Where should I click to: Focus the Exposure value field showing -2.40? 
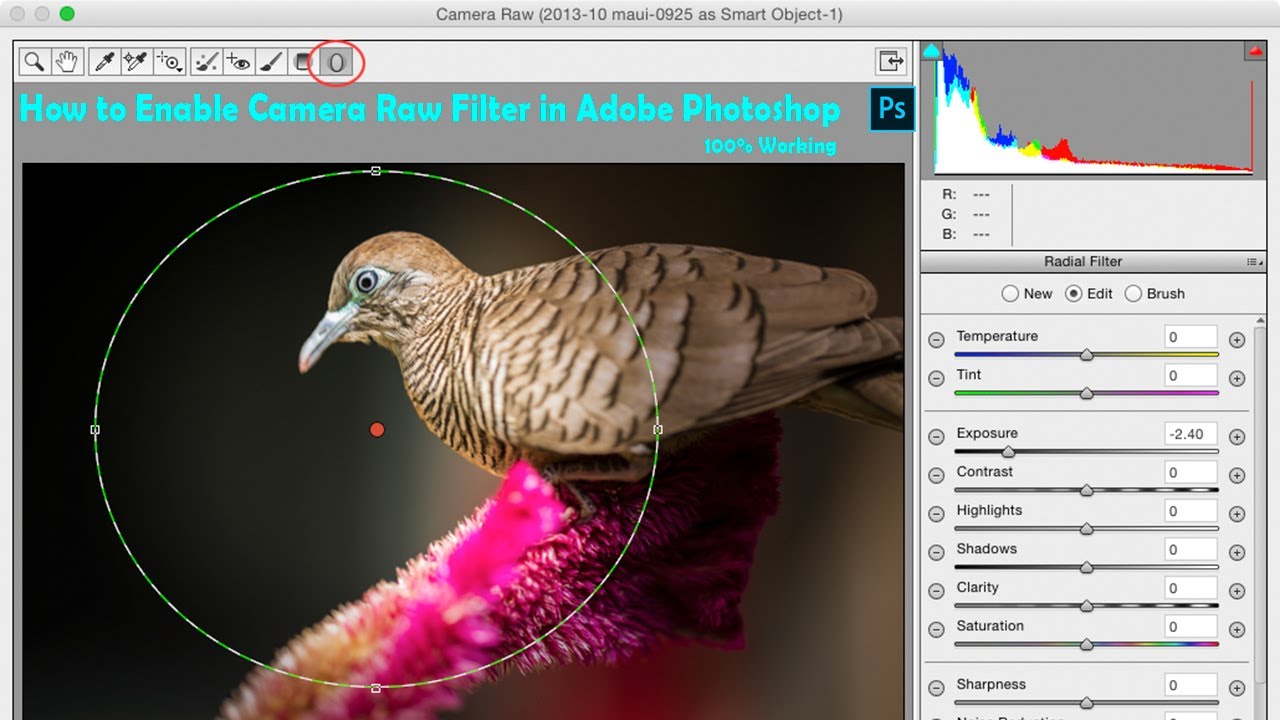coord(1191,434)
